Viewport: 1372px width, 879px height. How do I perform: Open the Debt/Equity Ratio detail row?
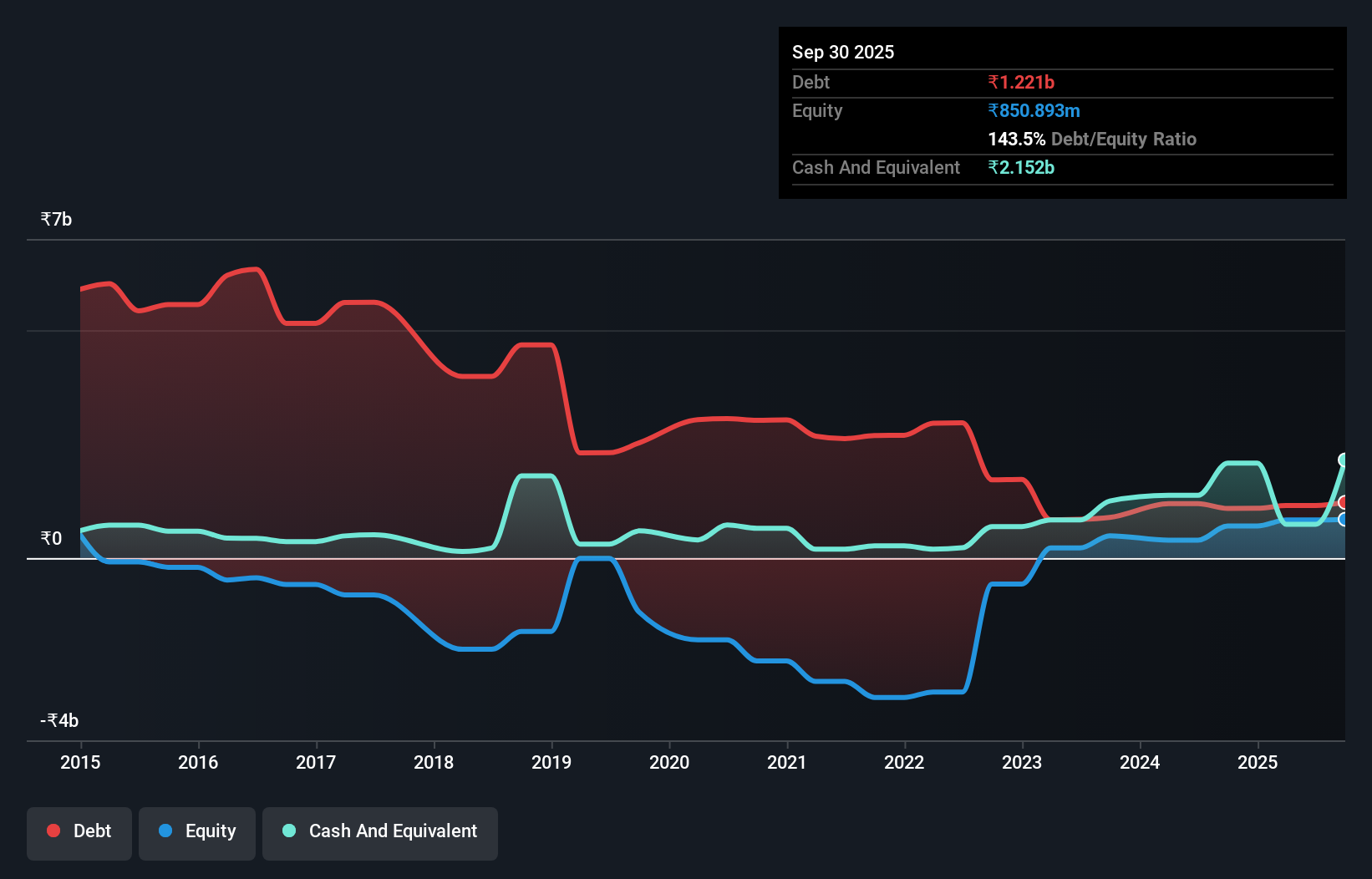coord(1091,139)
